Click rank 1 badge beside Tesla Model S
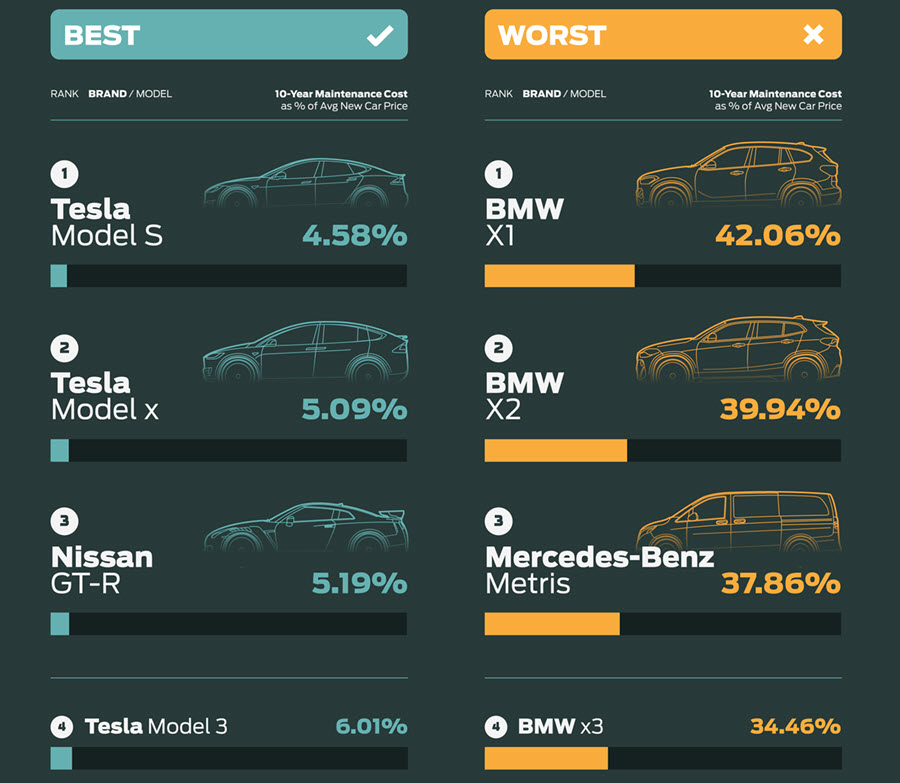The image size is (900, 783). click(x=64, y=175)
